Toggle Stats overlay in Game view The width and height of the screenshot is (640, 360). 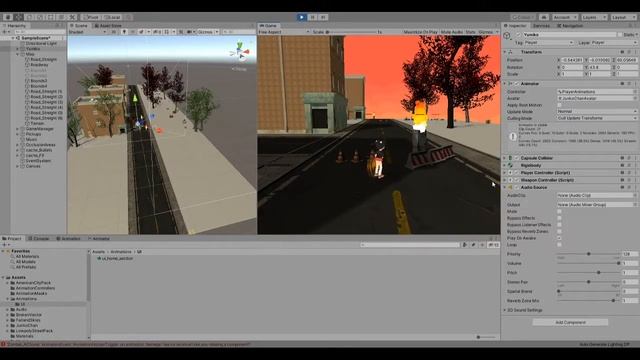click(470, 32)
